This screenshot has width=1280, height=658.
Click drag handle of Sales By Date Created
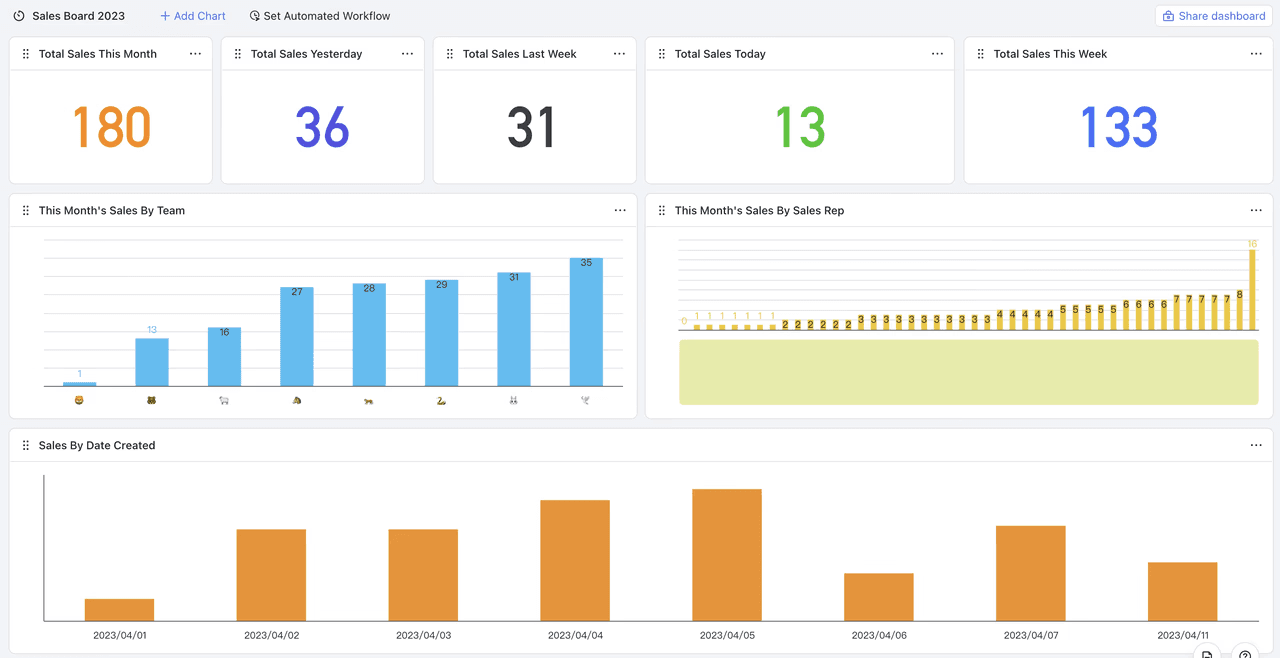[26, 446]
